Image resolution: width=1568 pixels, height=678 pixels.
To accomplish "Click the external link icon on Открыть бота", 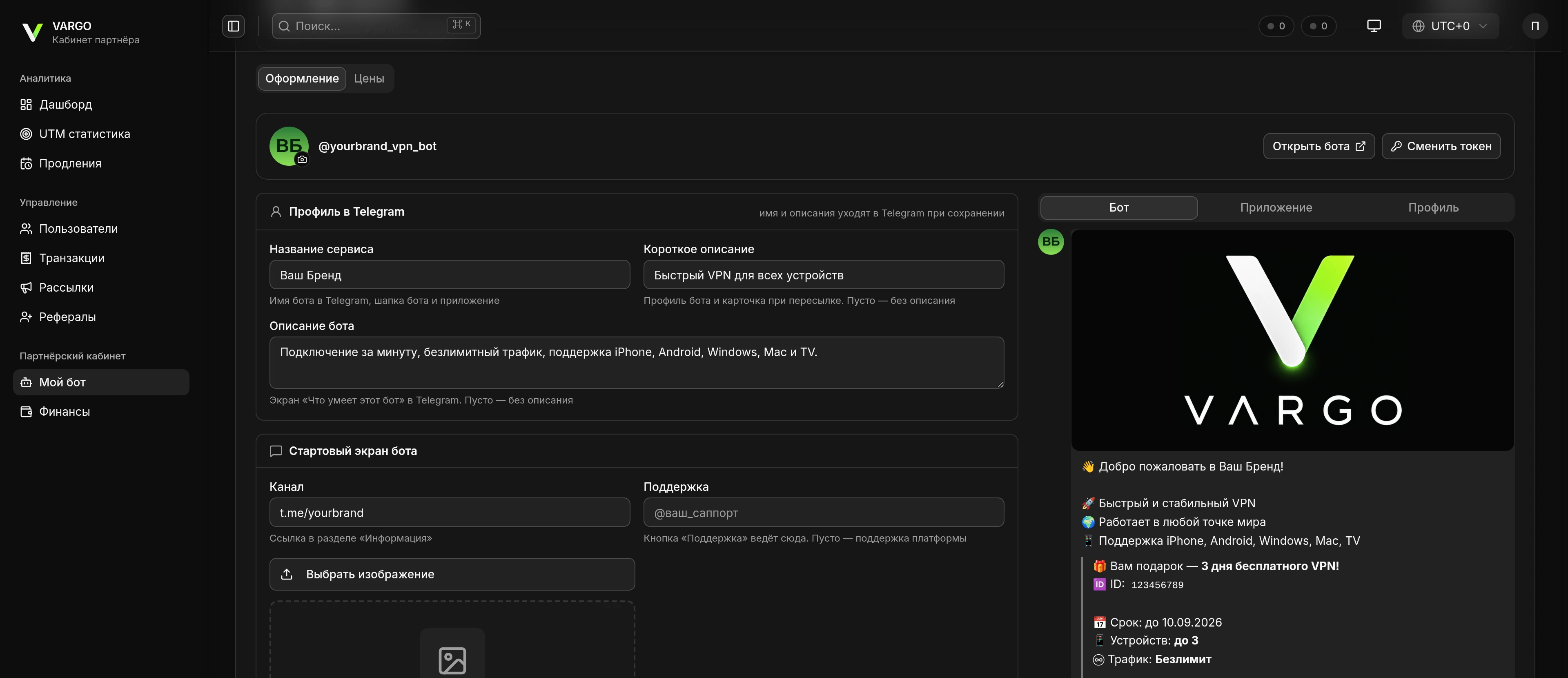I will pyautogui.click(x=1361, y=146).
